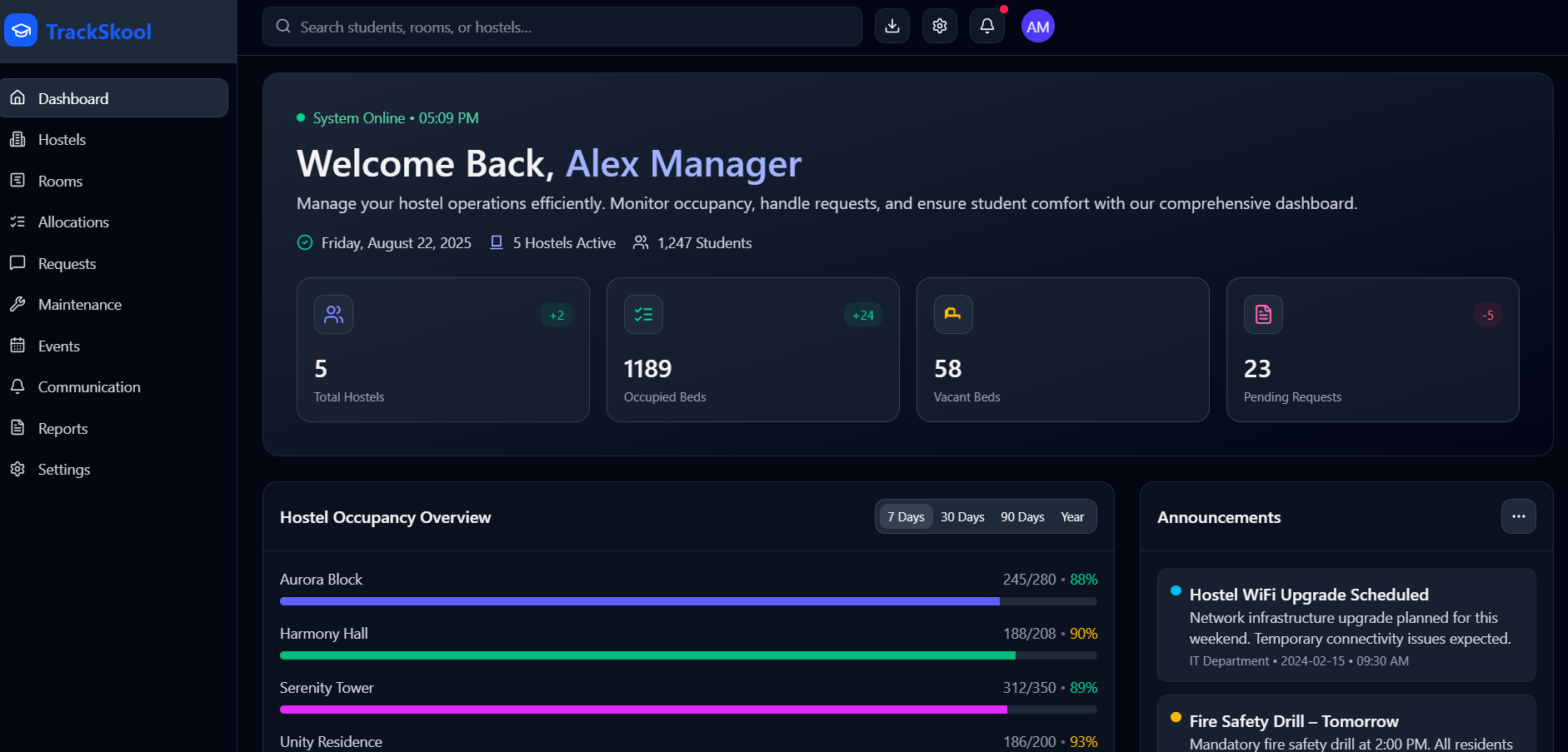This screenshot has width=1568, height=752.
Task: Open the settings gear in the top bar
Action: (939, 26)
